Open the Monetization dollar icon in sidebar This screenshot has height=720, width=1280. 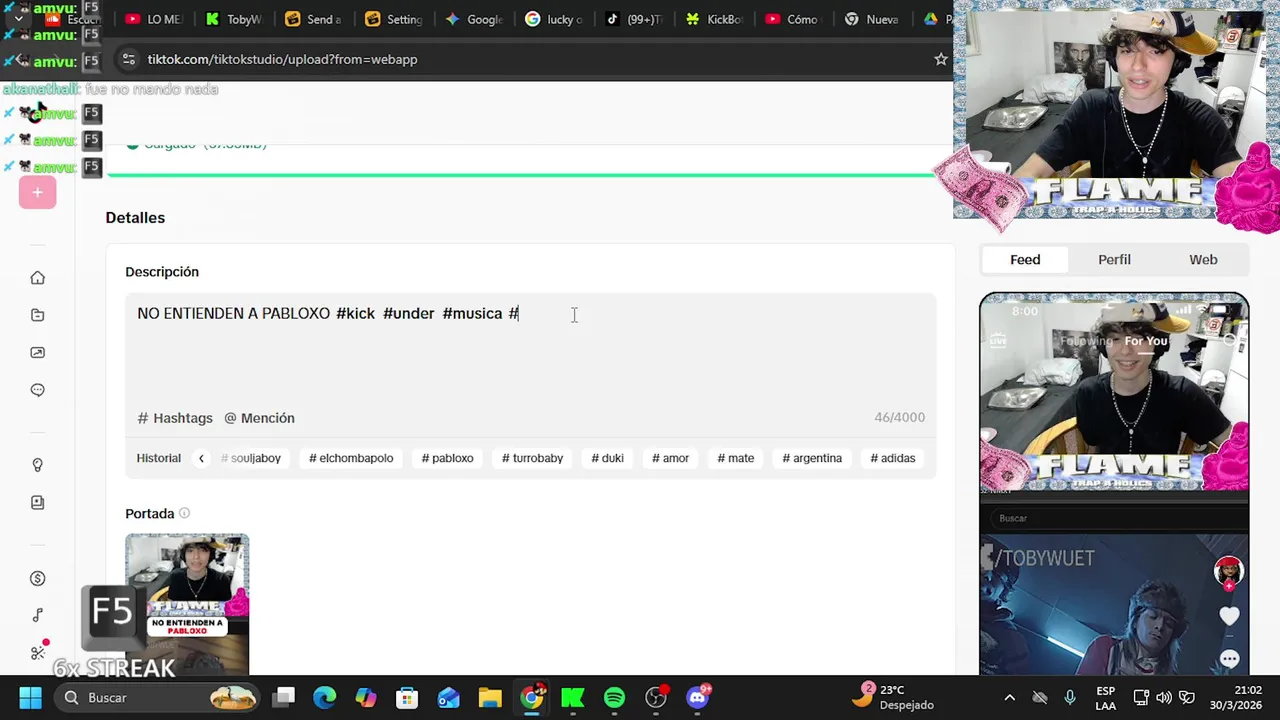(37, 578)
